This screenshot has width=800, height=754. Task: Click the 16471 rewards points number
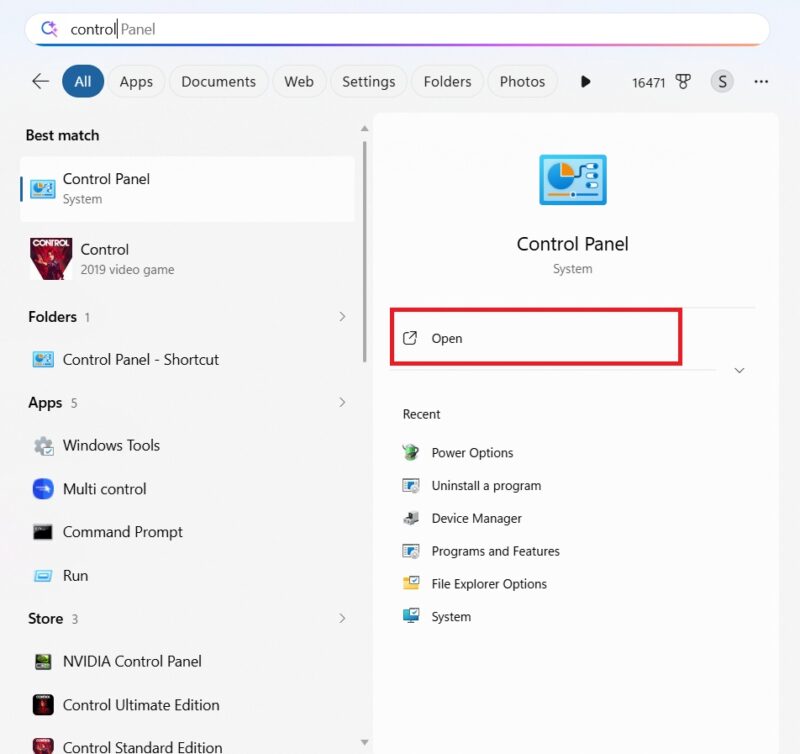point(648,82)
